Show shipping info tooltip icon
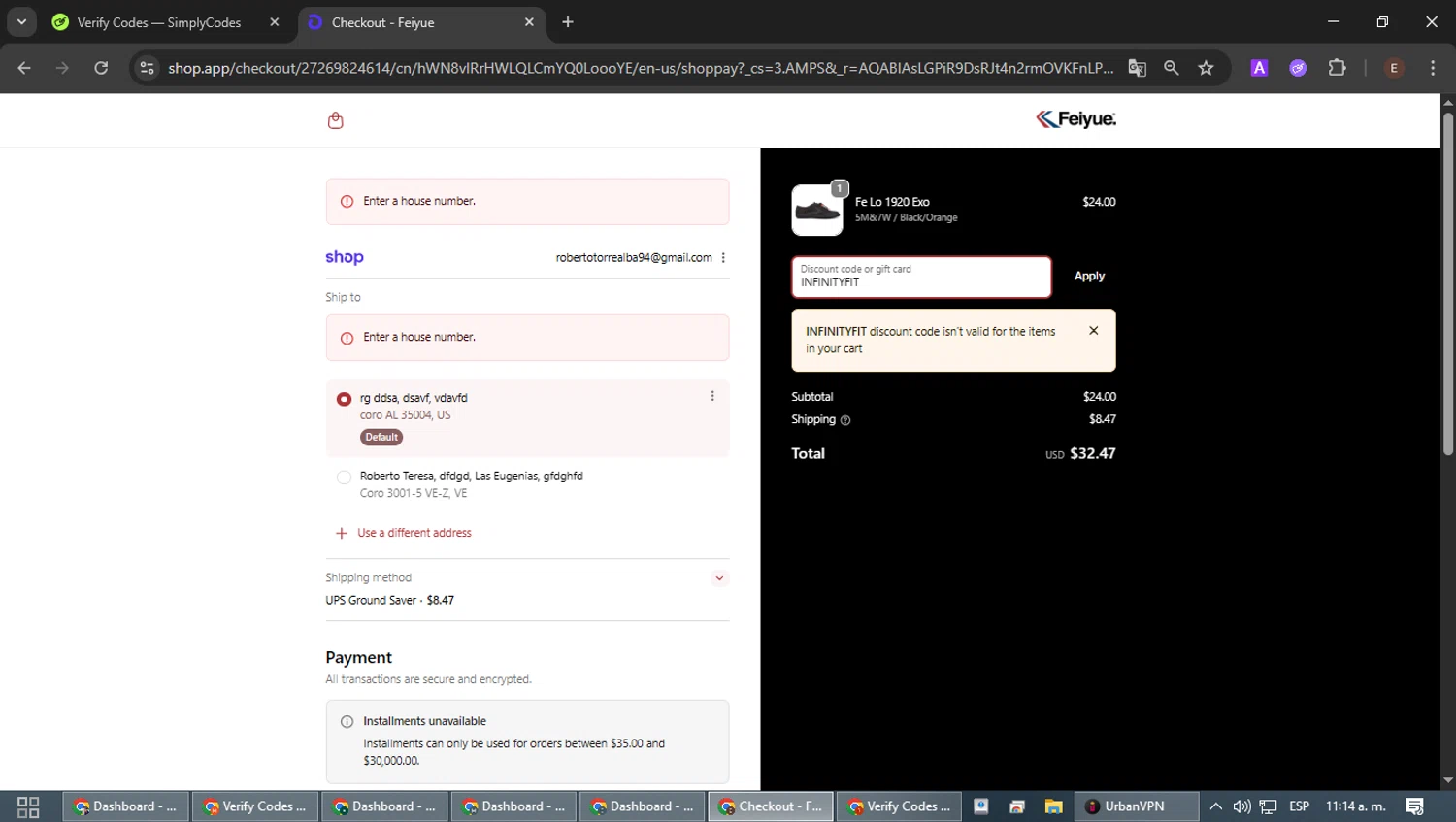This screenshot has height=822, width=1456. [x=845, y=420]
